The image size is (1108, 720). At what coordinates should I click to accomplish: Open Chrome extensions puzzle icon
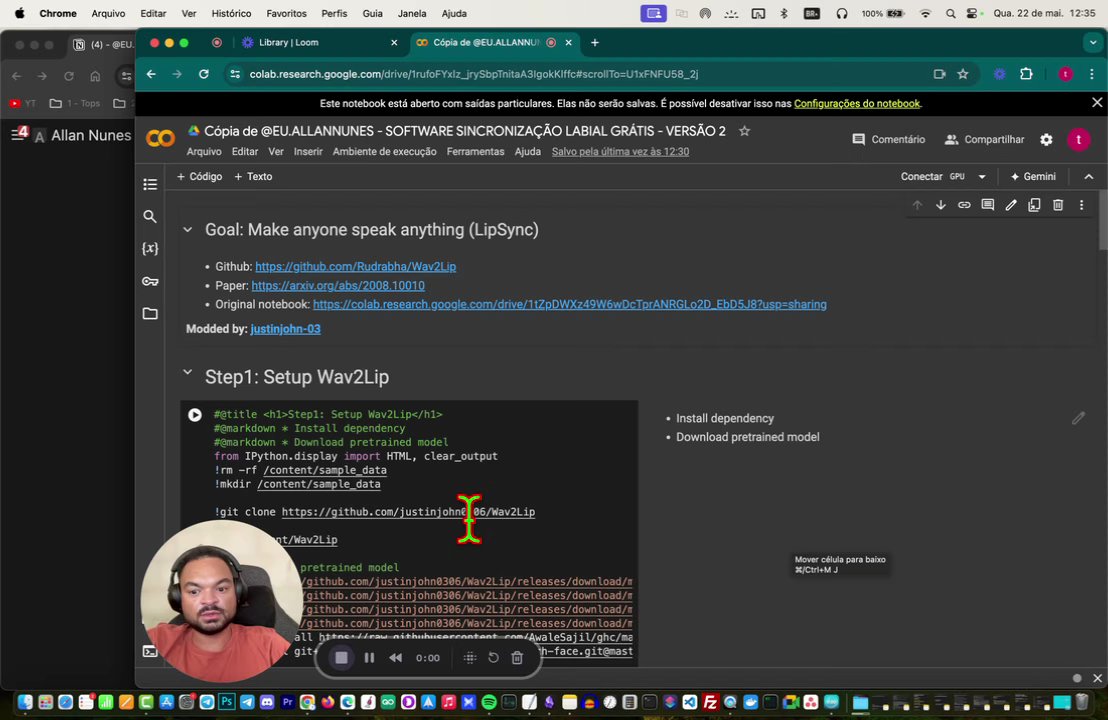[x=1026, y=73]
